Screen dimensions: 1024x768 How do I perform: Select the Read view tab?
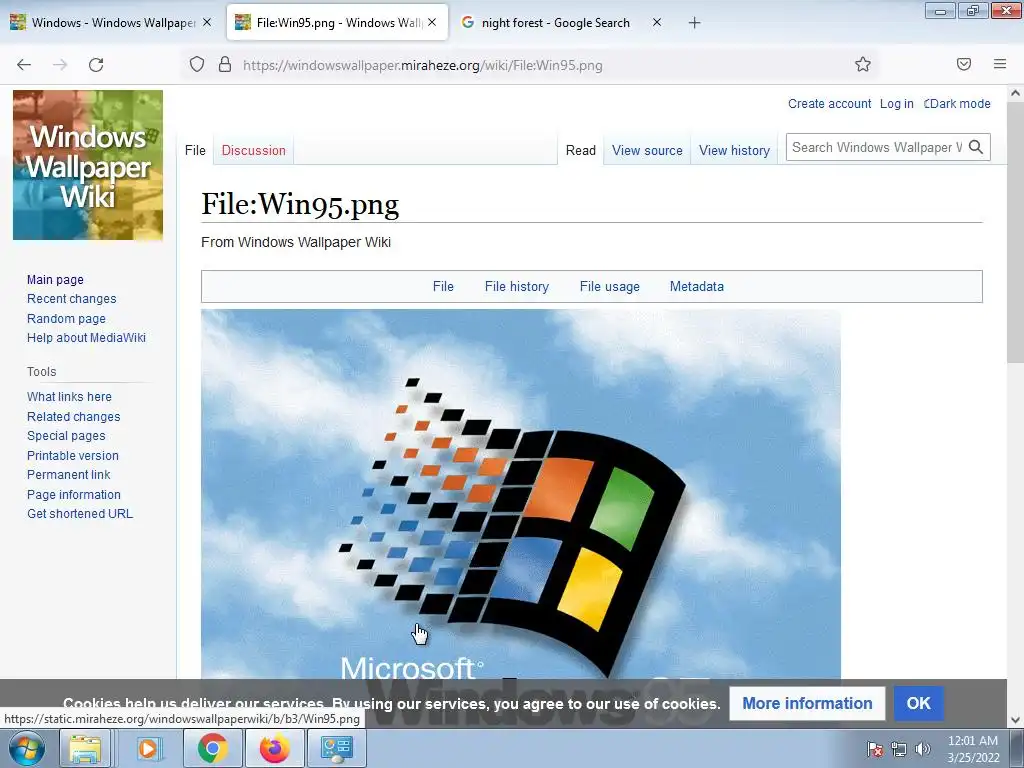[581, 150]
